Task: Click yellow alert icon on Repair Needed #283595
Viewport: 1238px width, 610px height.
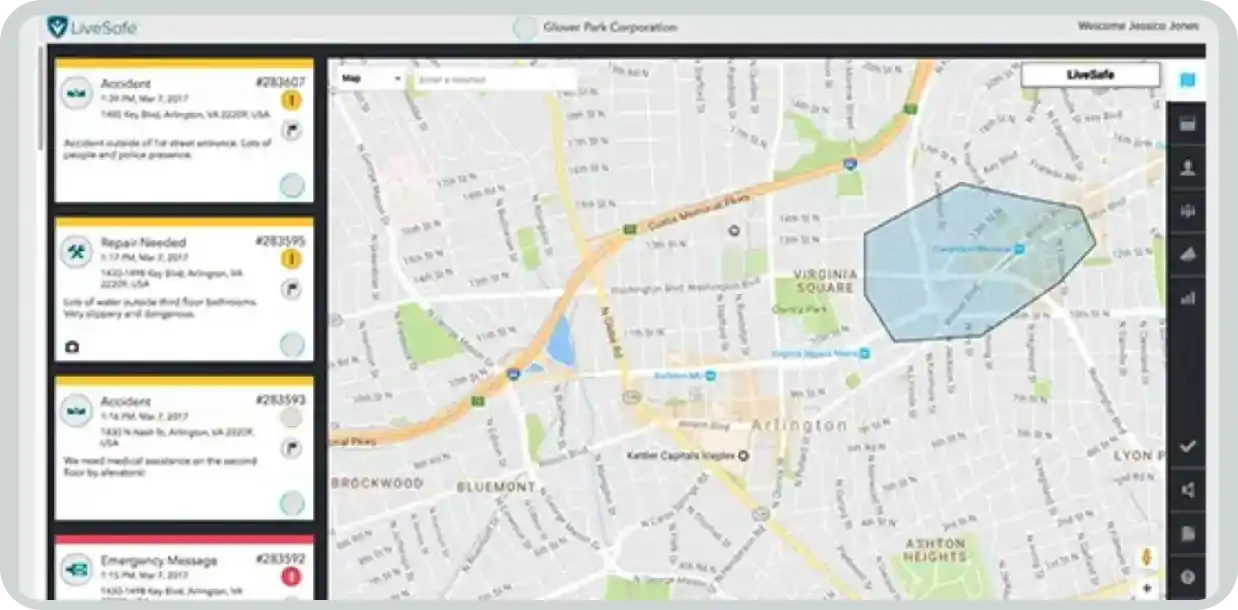Action: pos(291,260)
